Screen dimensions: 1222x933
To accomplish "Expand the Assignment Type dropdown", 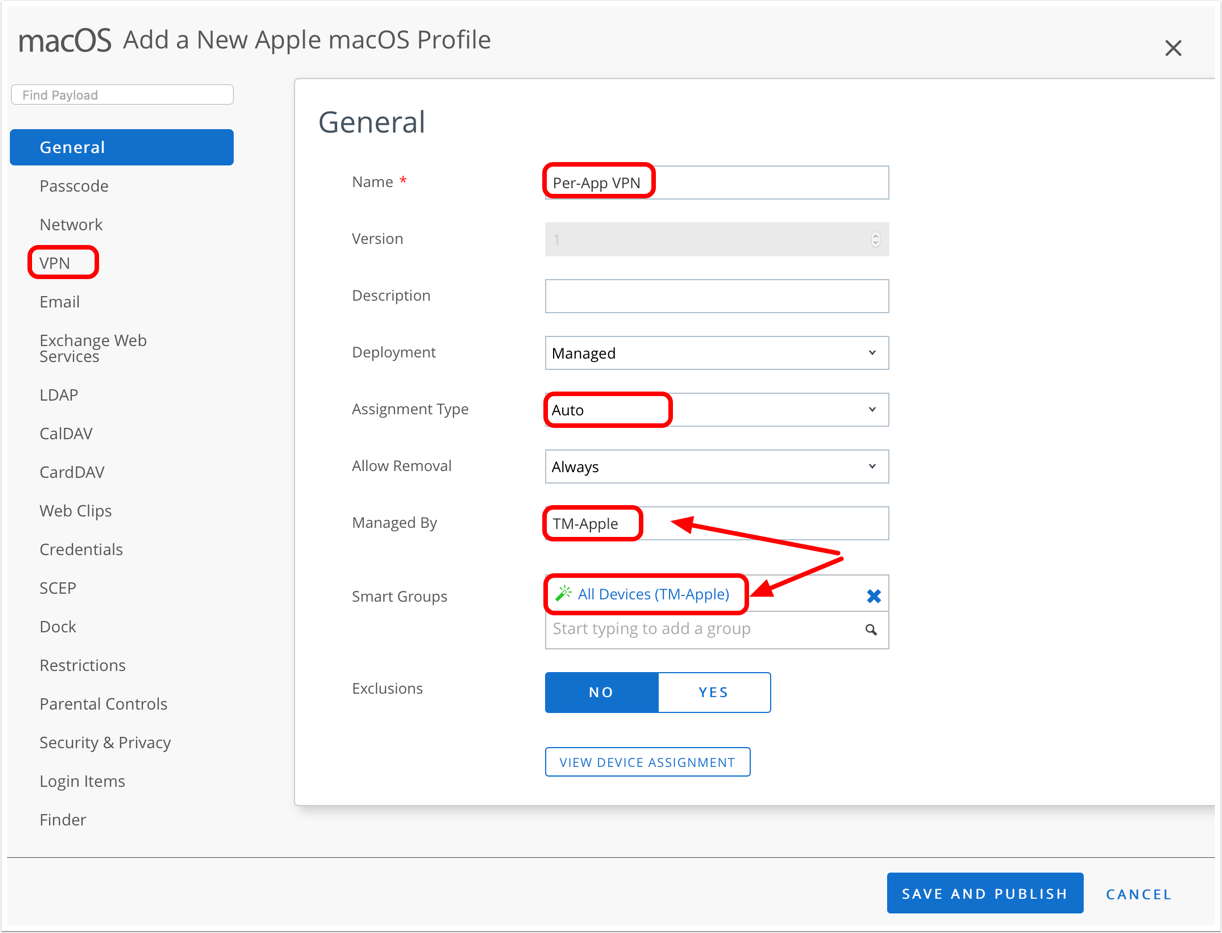I will point(716,410).
